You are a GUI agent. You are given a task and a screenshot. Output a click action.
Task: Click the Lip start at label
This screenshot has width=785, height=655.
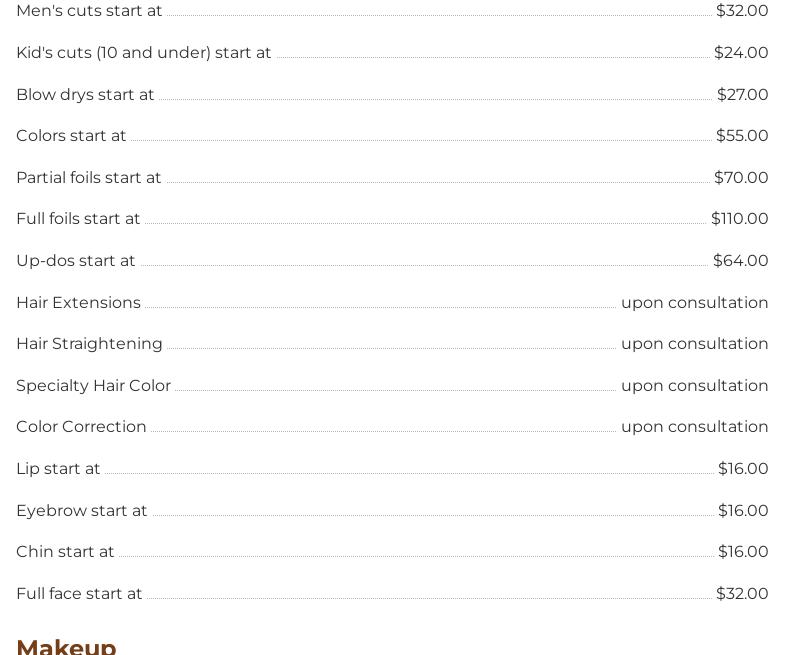coord(58,469)
